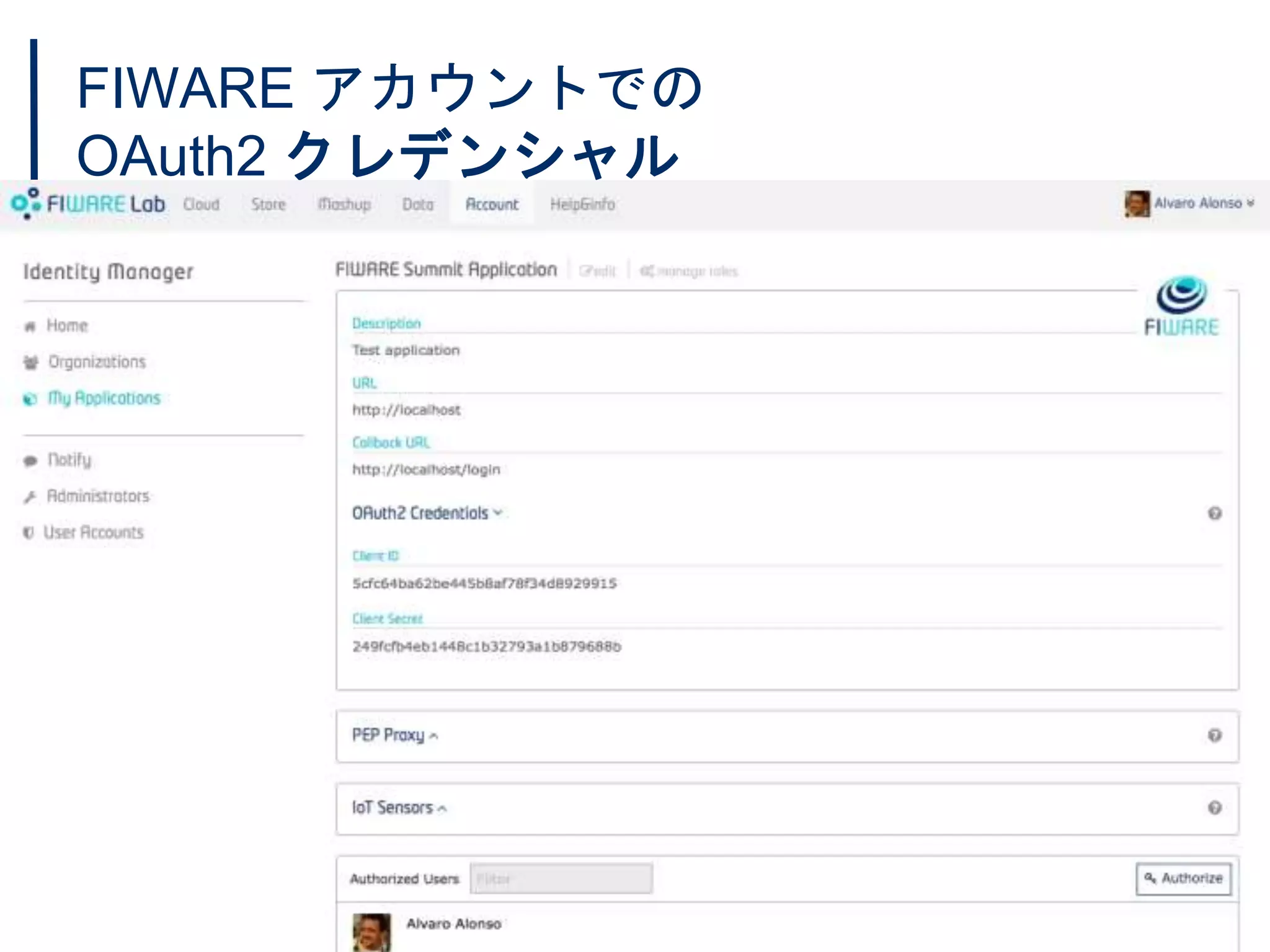
Task: Click the user avatar in top bar
Action: (1137, 204)
